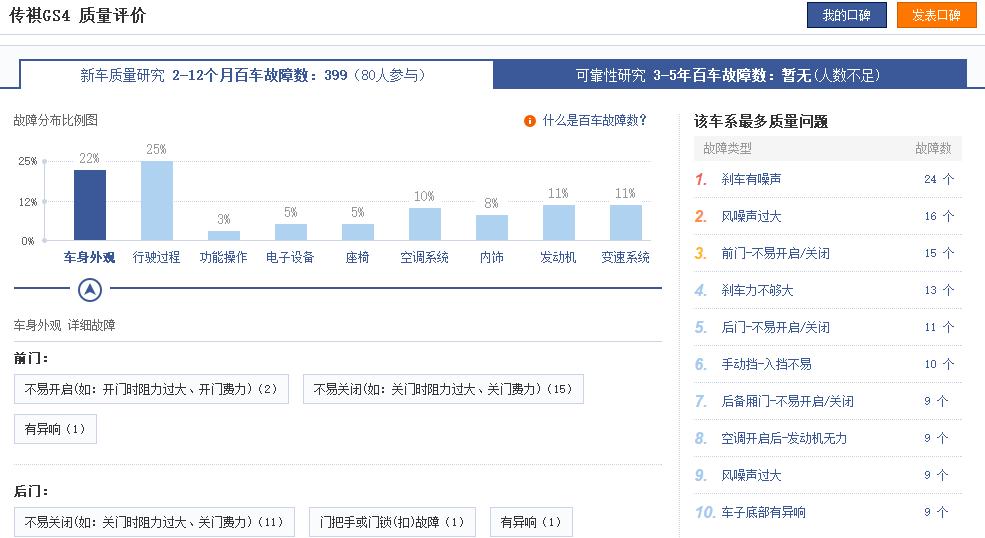Screen dimensions: 985x538
Task: Click the 24 个 count for 刹车有噪声
Action: [939, 179]
